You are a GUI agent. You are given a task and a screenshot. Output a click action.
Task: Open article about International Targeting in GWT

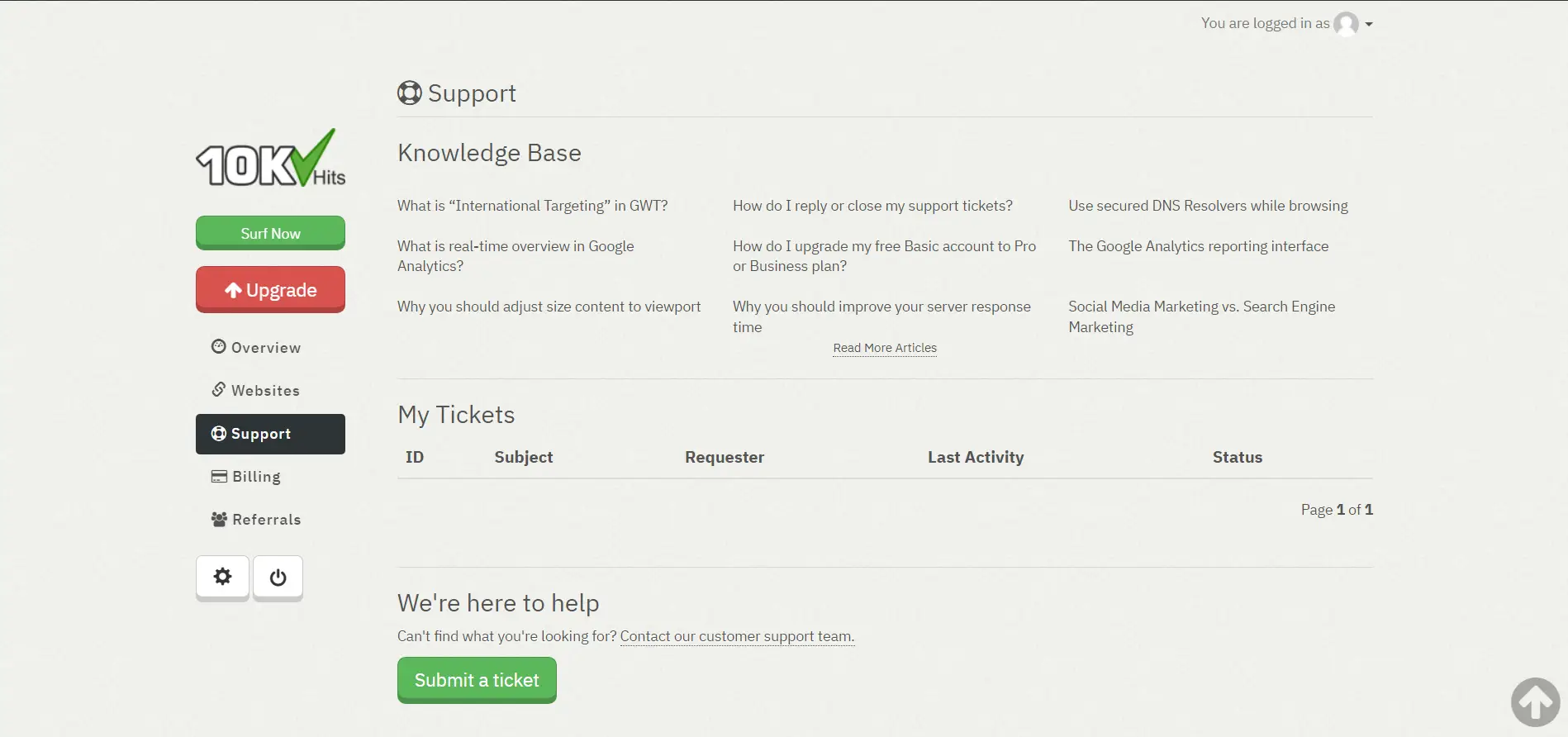532,206
